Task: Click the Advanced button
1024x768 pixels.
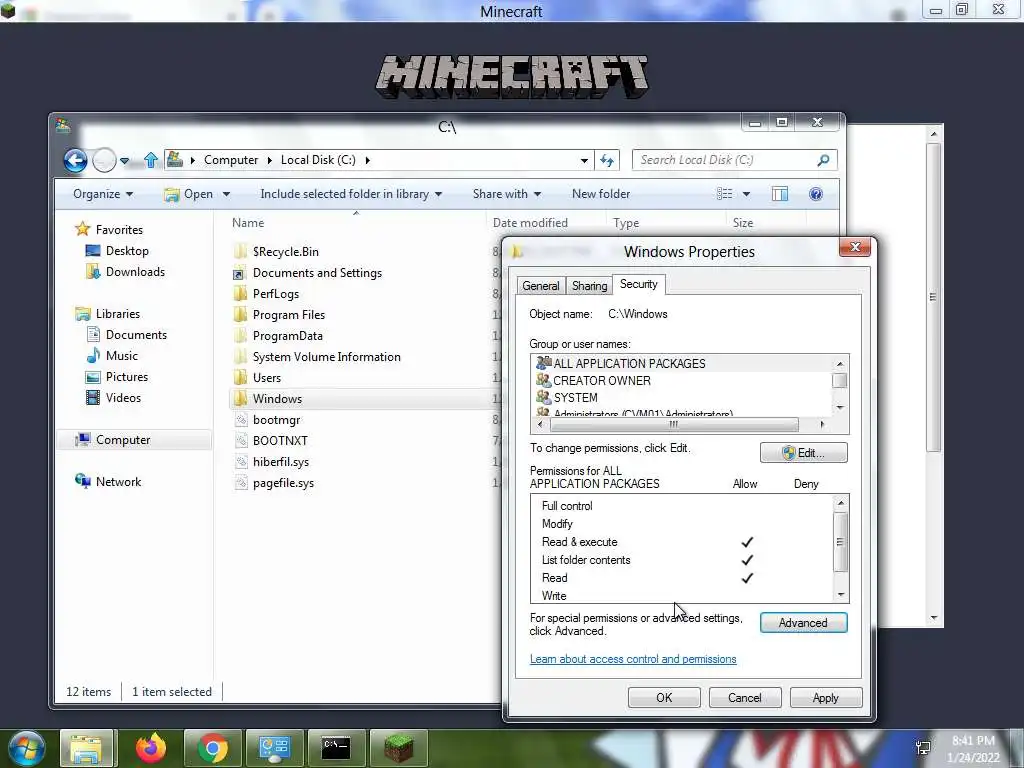Action: [x=804, y=623]
